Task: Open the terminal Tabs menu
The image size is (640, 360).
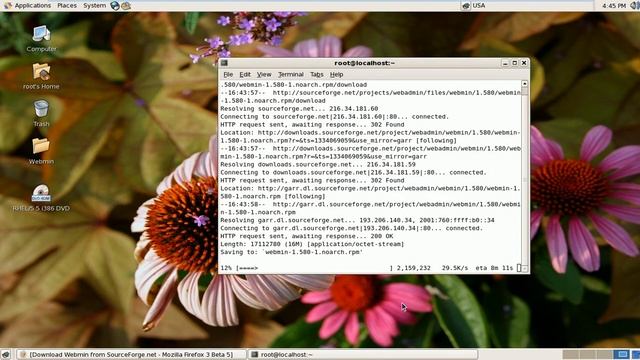Action: point(316,74)
